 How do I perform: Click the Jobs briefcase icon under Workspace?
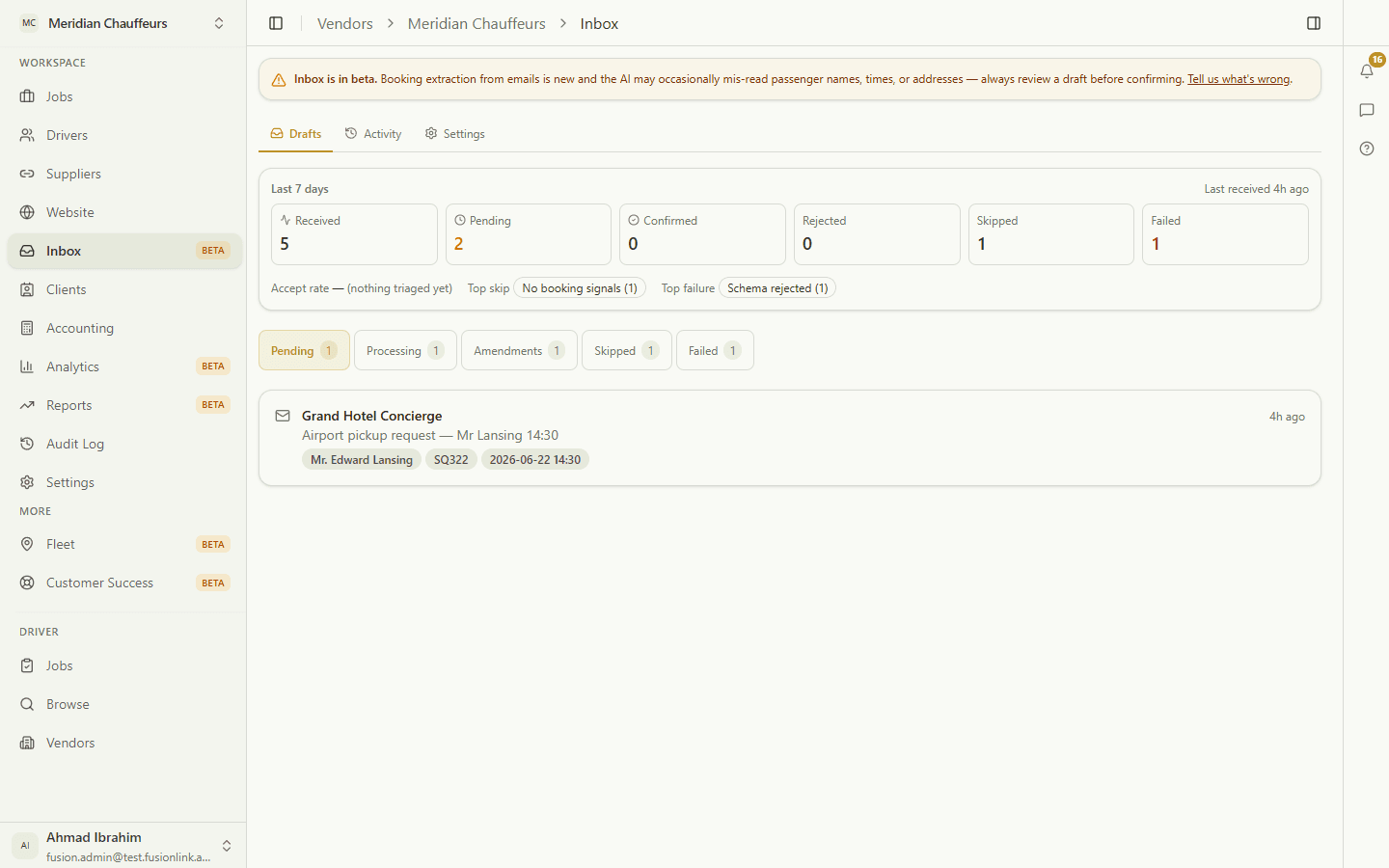click(27, 96)
